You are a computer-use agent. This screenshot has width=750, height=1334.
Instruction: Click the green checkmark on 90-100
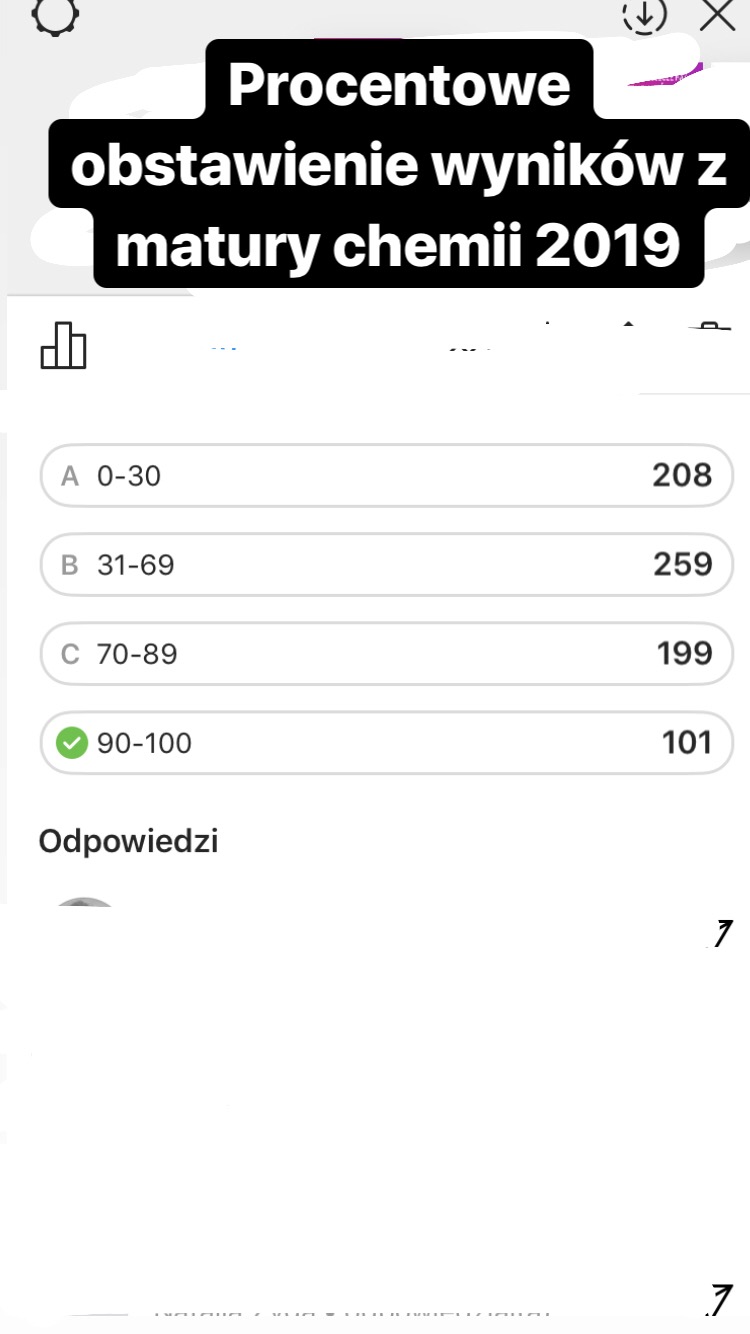coord(72,743)
